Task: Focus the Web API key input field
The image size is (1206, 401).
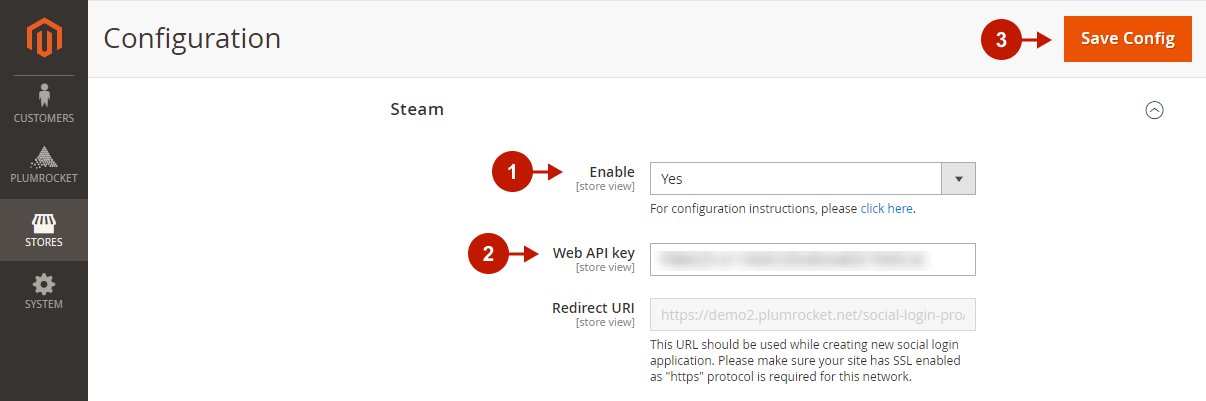Action: 812,259
